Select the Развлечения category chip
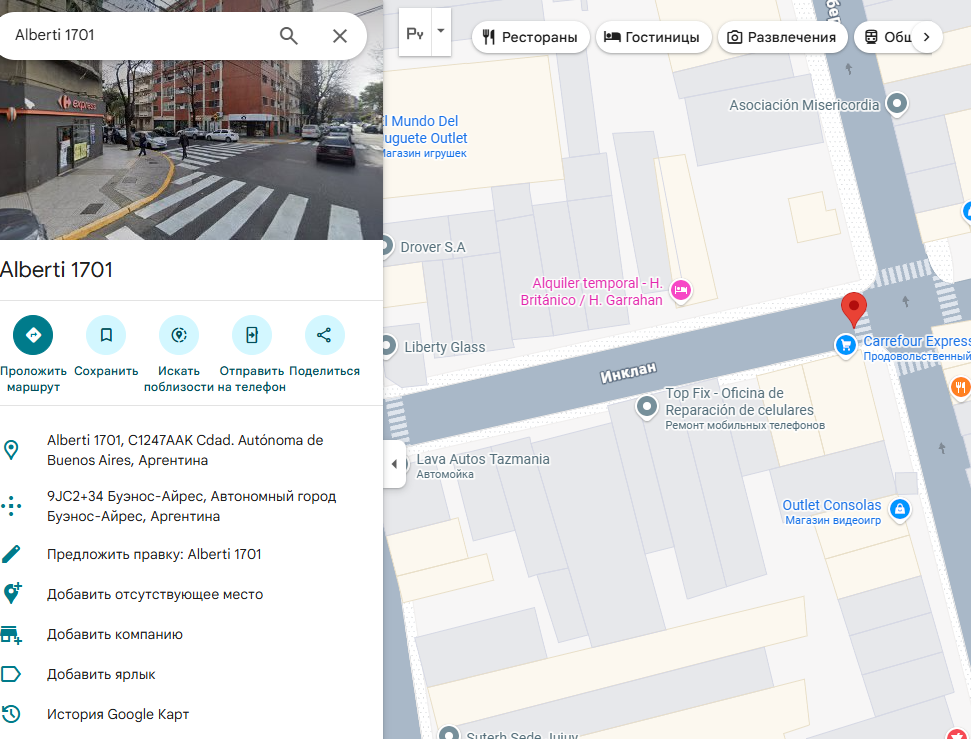The height and width of the screenshot is (739, 971). (782, 37)
